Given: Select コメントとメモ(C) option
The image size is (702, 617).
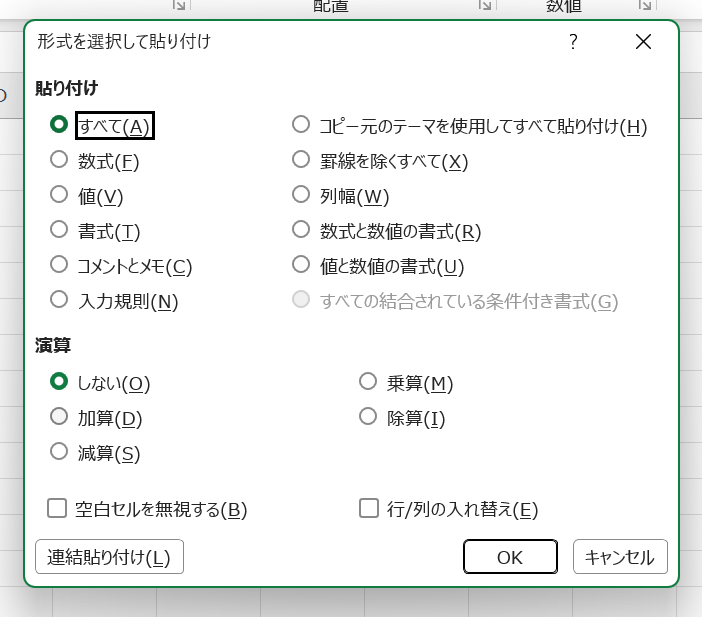Looking at the screenshot, I should (59, 264).
